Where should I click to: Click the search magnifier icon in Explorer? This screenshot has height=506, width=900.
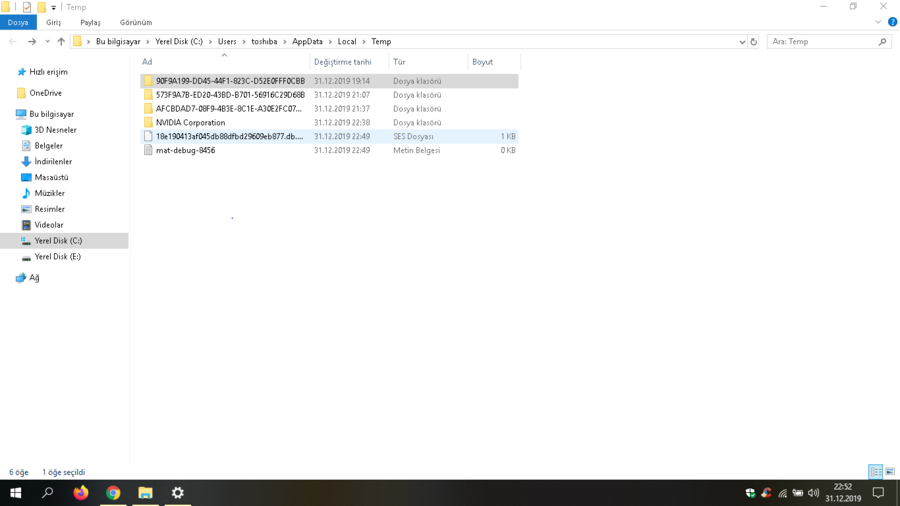tap(882, 41)
